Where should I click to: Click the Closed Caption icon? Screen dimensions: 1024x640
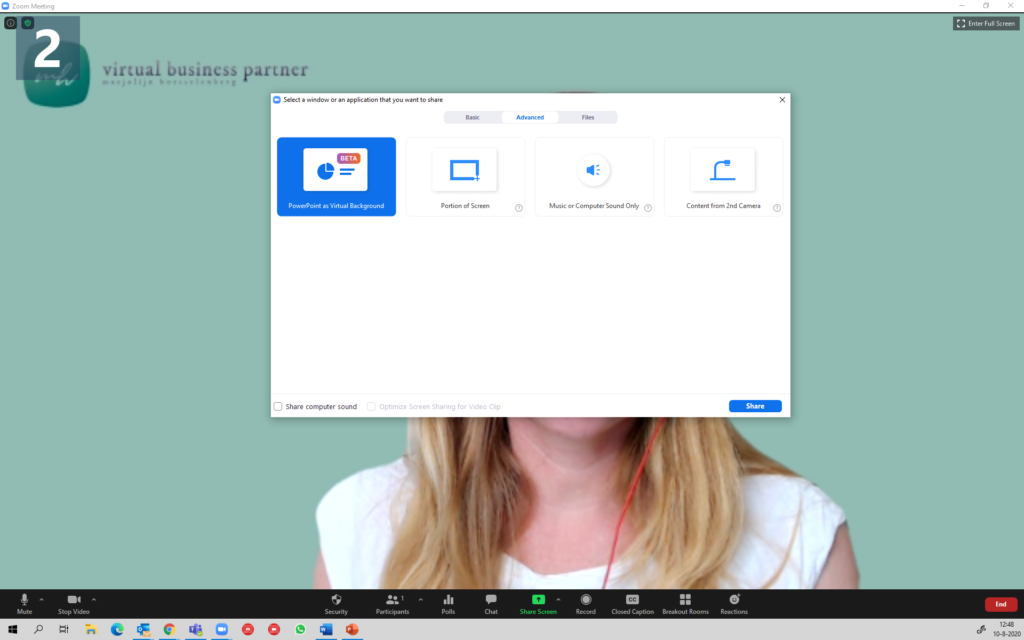point(632,600)
